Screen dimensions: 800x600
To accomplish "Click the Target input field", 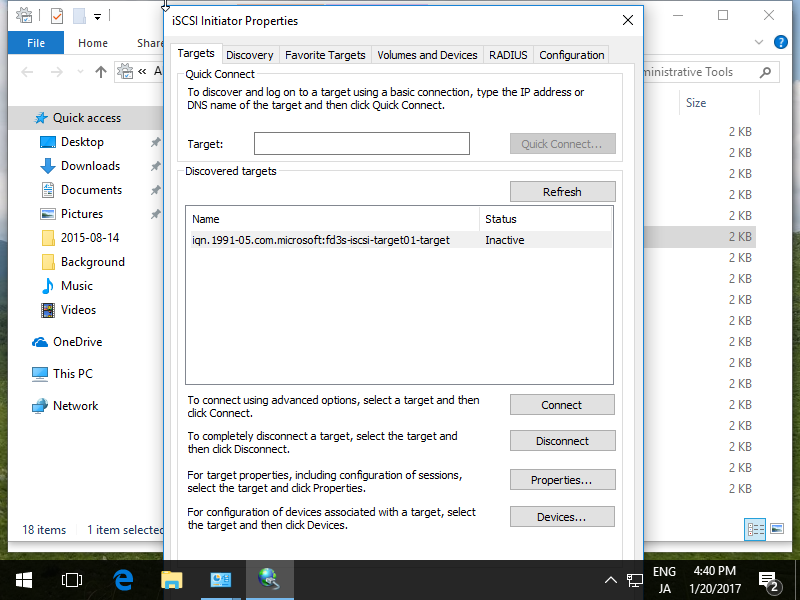I will (362, 143).
